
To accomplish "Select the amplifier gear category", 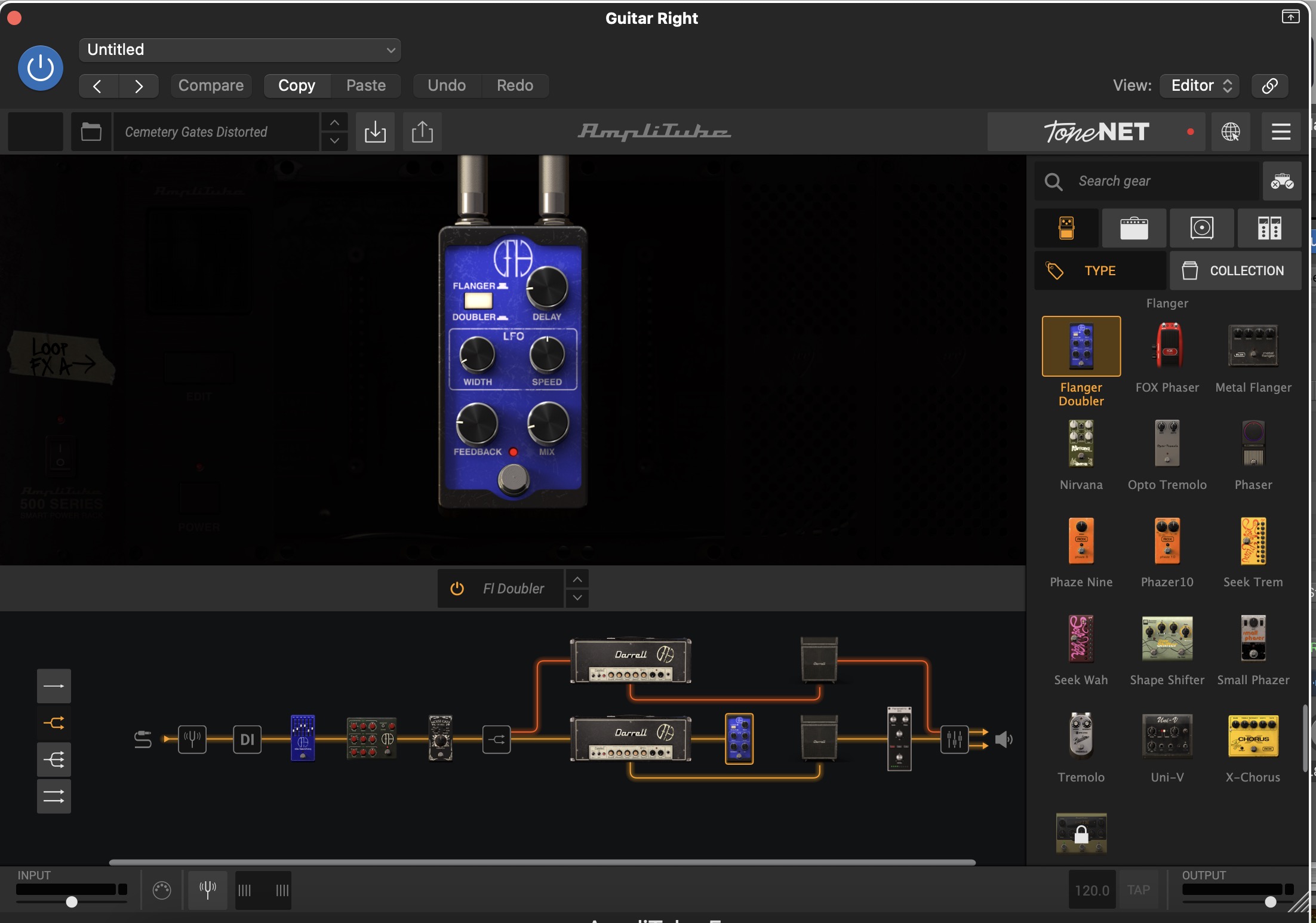I will point(1134,228).
